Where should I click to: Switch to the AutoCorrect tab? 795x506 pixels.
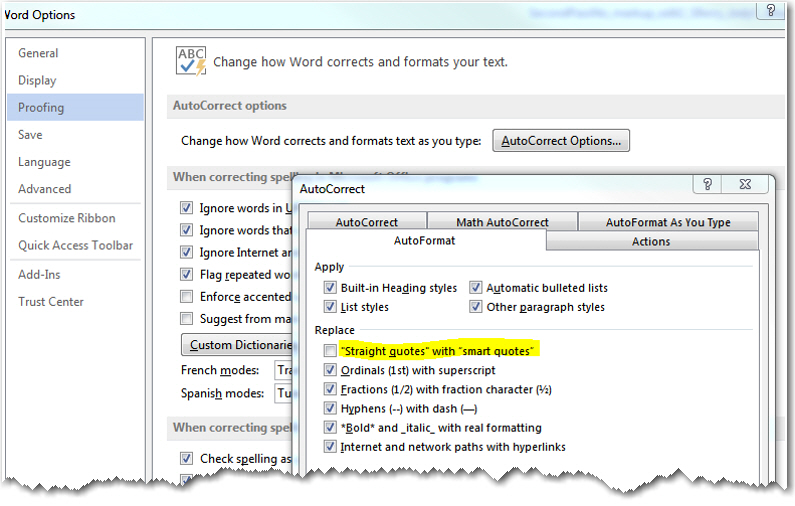pyautogui.click(x=367, y=222)
